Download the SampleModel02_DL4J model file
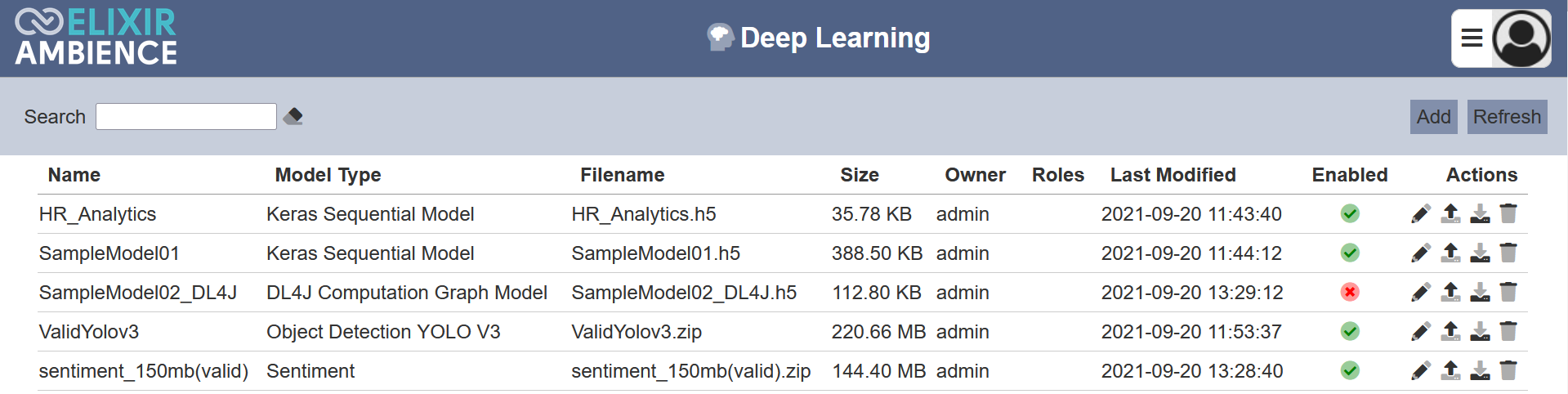This screenshot has height=394, width=1568. click(1480, 293)
